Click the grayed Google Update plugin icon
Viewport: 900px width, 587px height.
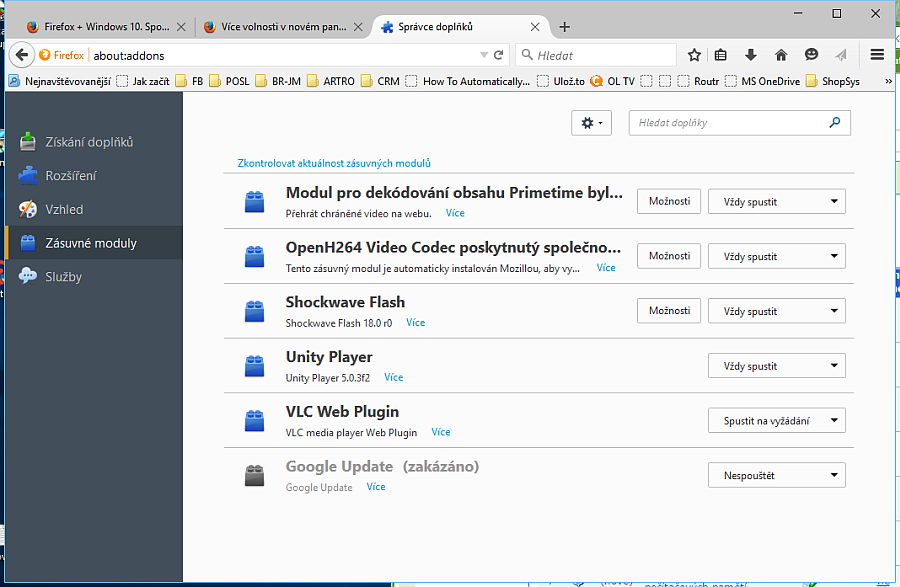click(x=254, y=474)
